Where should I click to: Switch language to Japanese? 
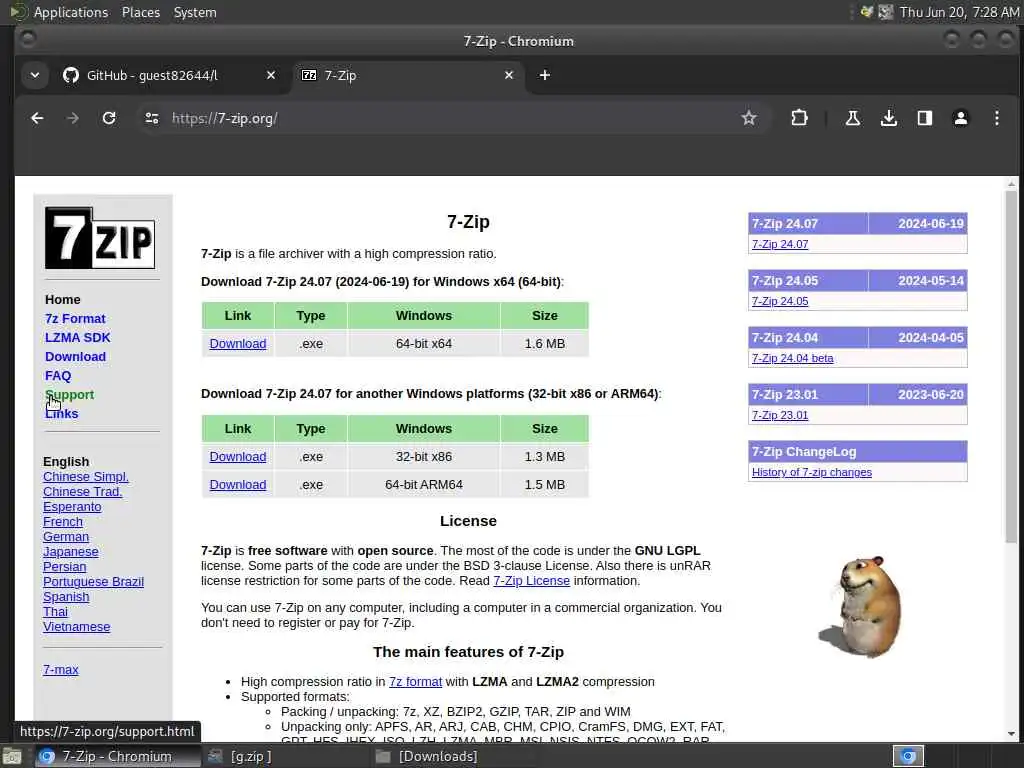[71, 552]
